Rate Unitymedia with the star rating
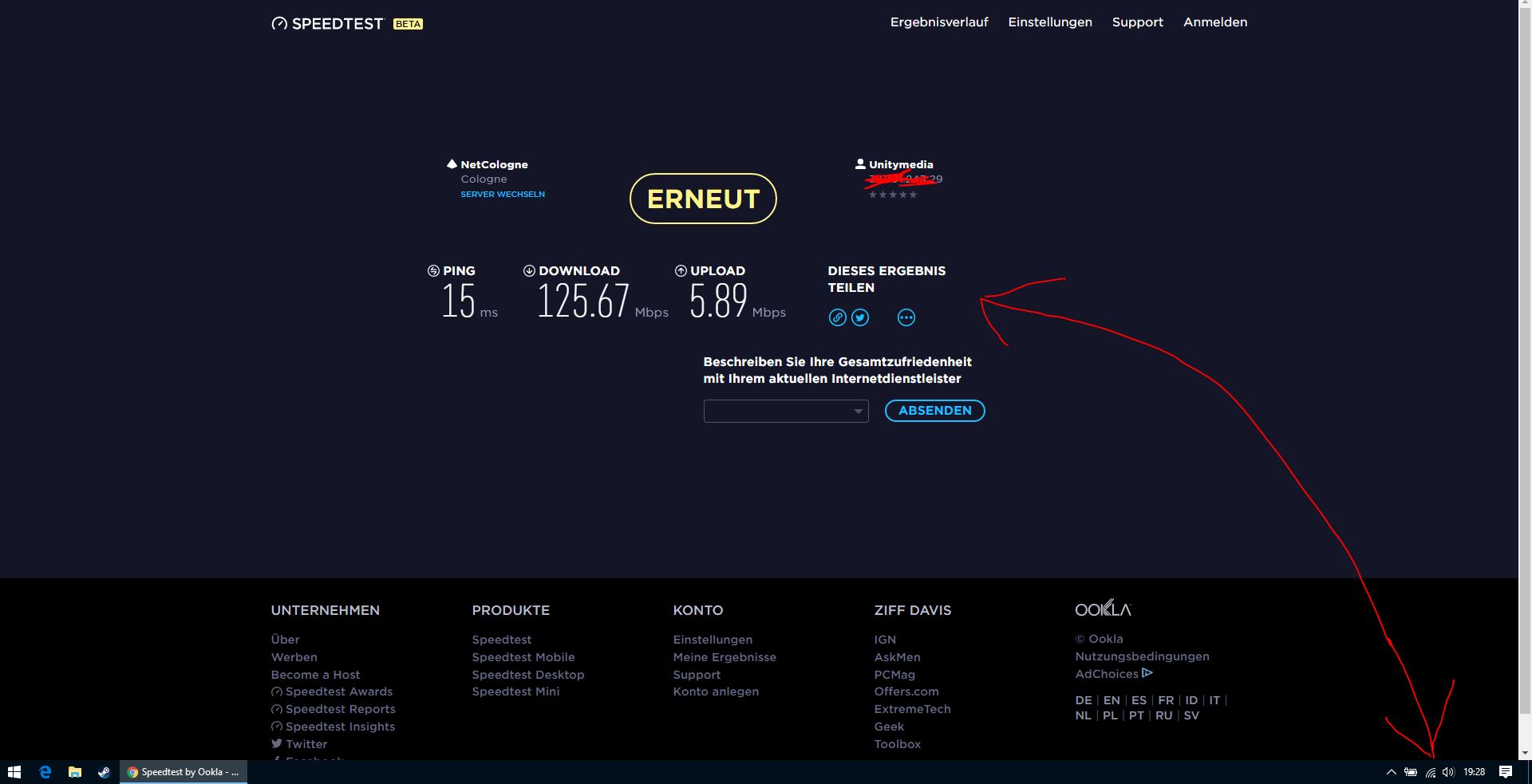1532x784 pixels. point(893,195)
